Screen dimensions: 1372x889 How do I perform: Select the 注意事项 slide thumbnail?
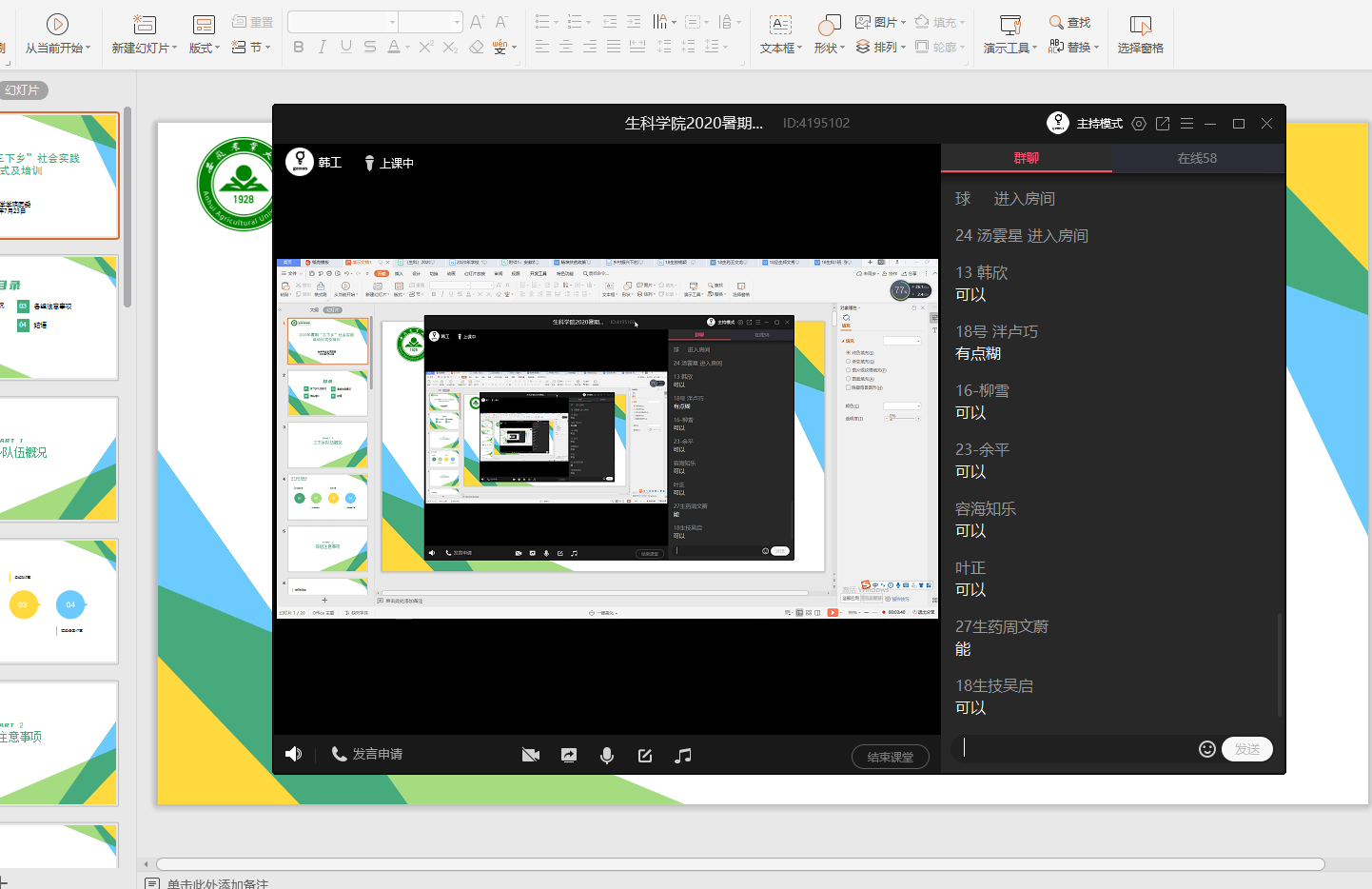[59, 742]
